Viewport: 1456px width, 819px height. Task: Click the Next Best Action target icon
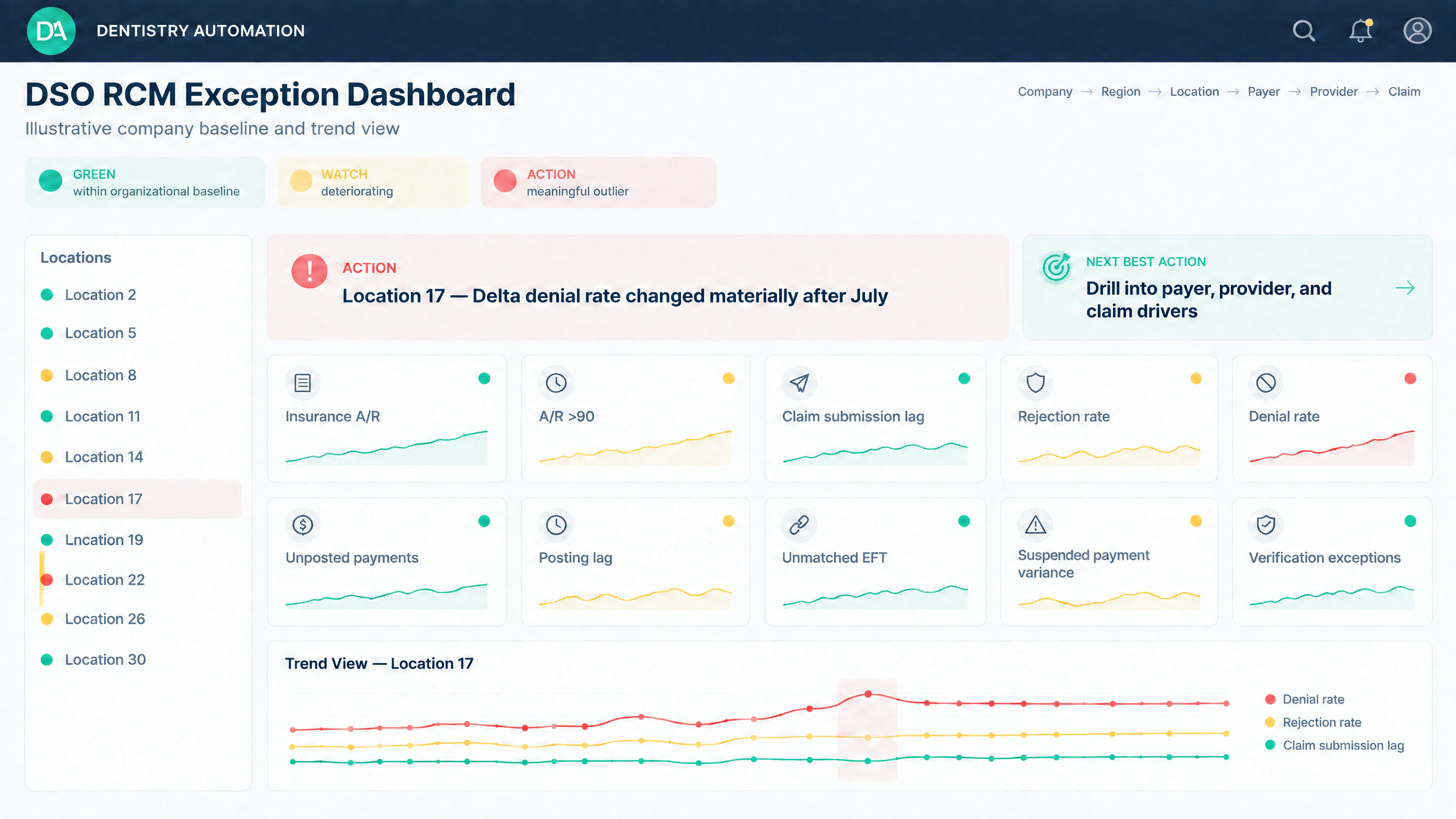pyautogui.click(x=1056, y=267)
